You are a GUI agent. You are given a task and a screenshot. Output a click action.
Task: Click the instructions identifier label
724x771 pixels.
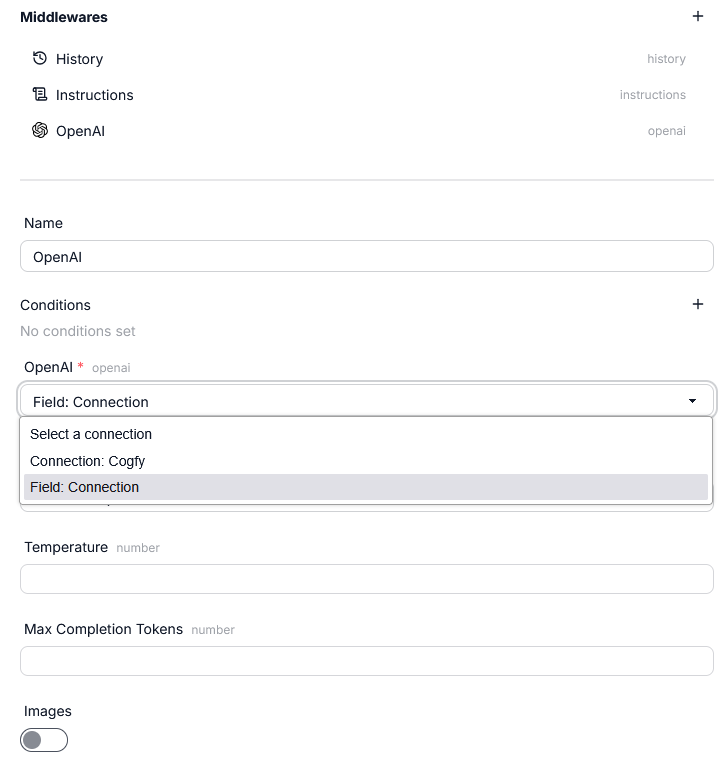click(x=652, y=95)
